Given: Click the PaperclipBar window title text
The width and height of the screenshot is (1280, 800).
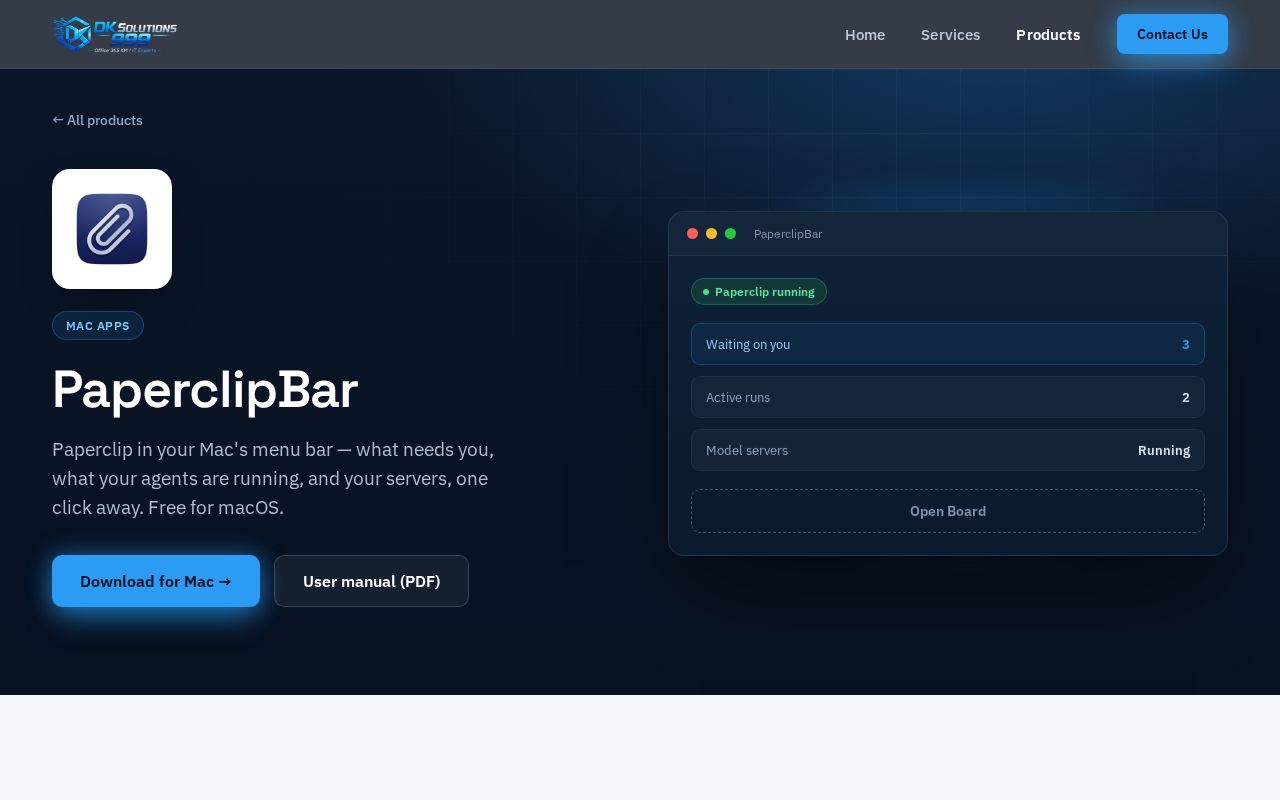Looking at the screenshot, I should [x=788, y=234].
